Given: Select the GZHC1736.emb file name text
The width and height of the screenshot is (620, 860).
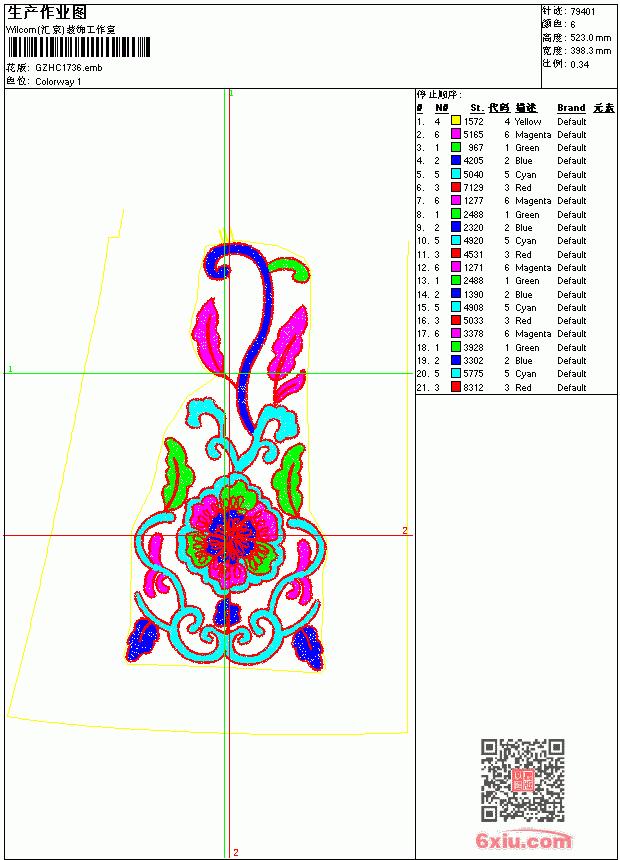Looking at the screenshot, I should point(69,67).
